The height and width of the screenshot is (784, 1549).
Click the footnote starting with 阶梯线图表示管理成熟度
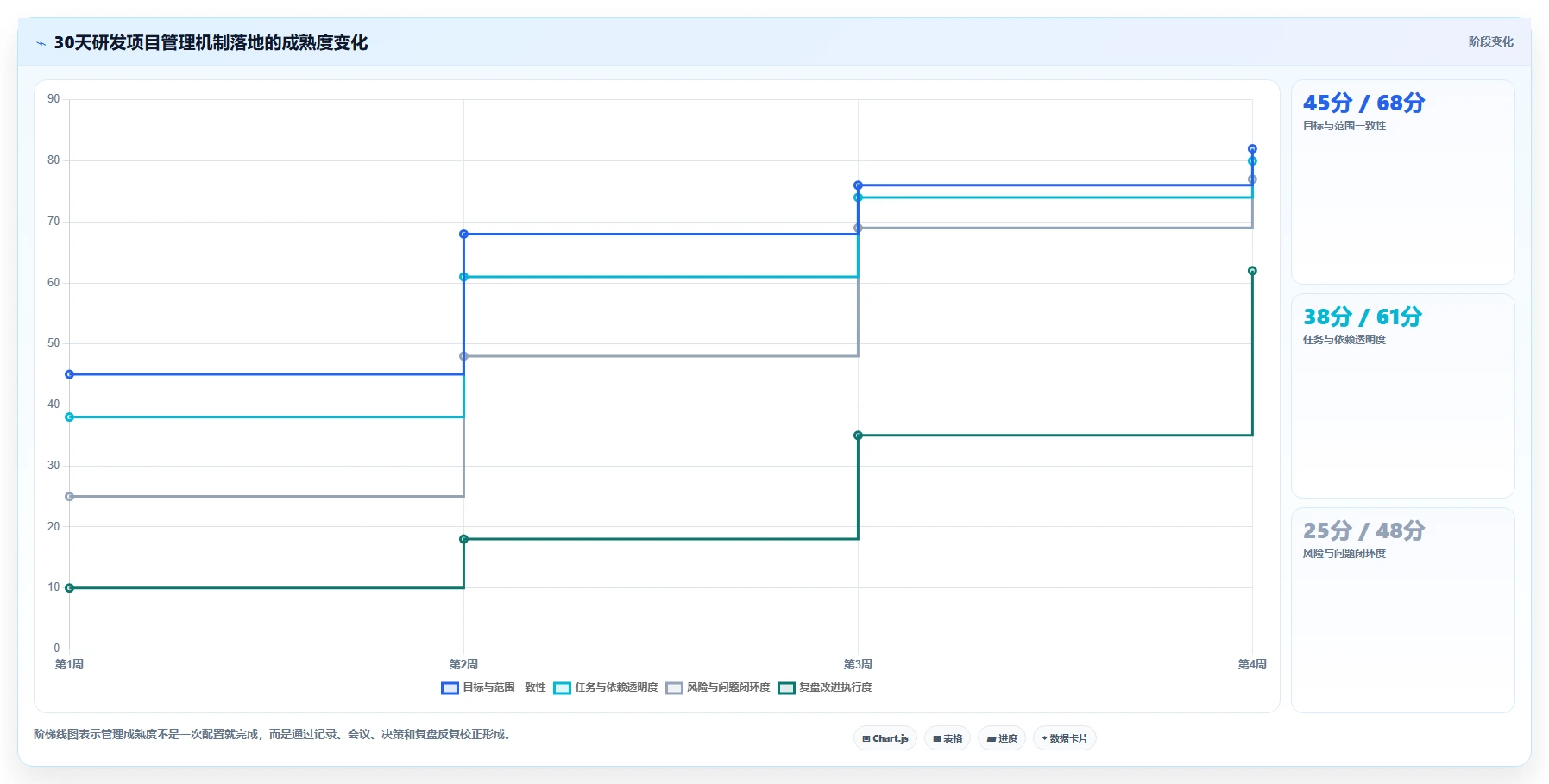coord(274,735)
